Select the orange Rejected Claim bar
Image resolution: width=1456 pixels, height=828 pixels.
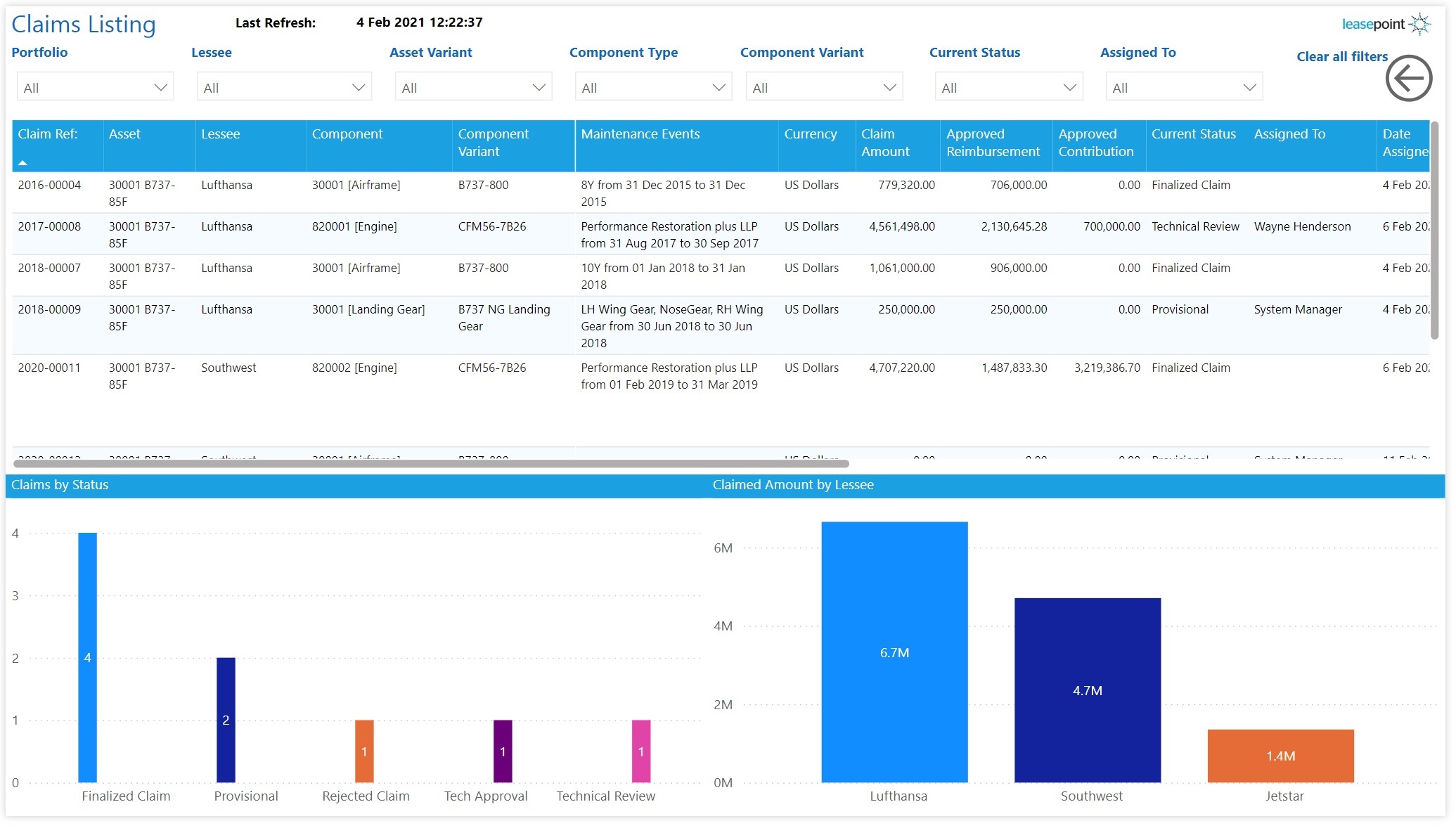[x=364, y=751]
